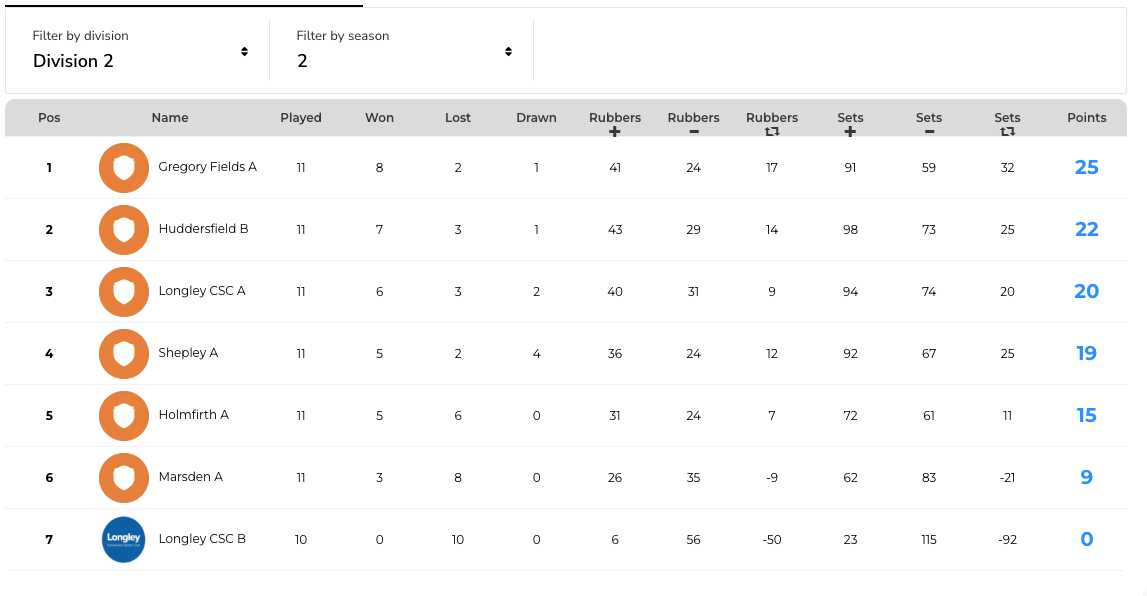
Task: Click the Huddersfield B orange shield logo
Action: pyautogui.click(x=124, y=230)
